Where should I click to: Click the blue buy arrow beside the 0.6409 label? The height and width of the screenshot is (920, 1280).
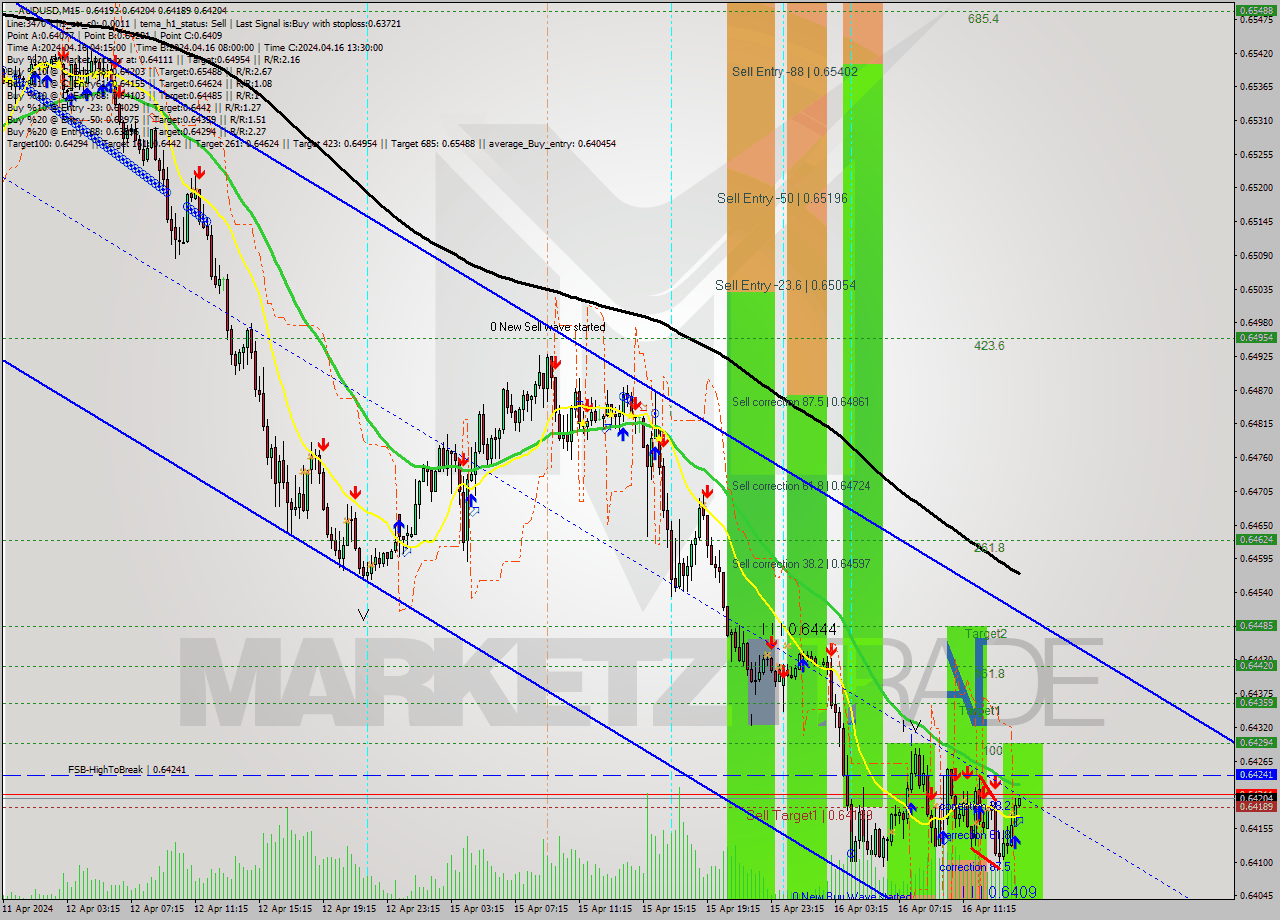click(x=1014, y=841)
